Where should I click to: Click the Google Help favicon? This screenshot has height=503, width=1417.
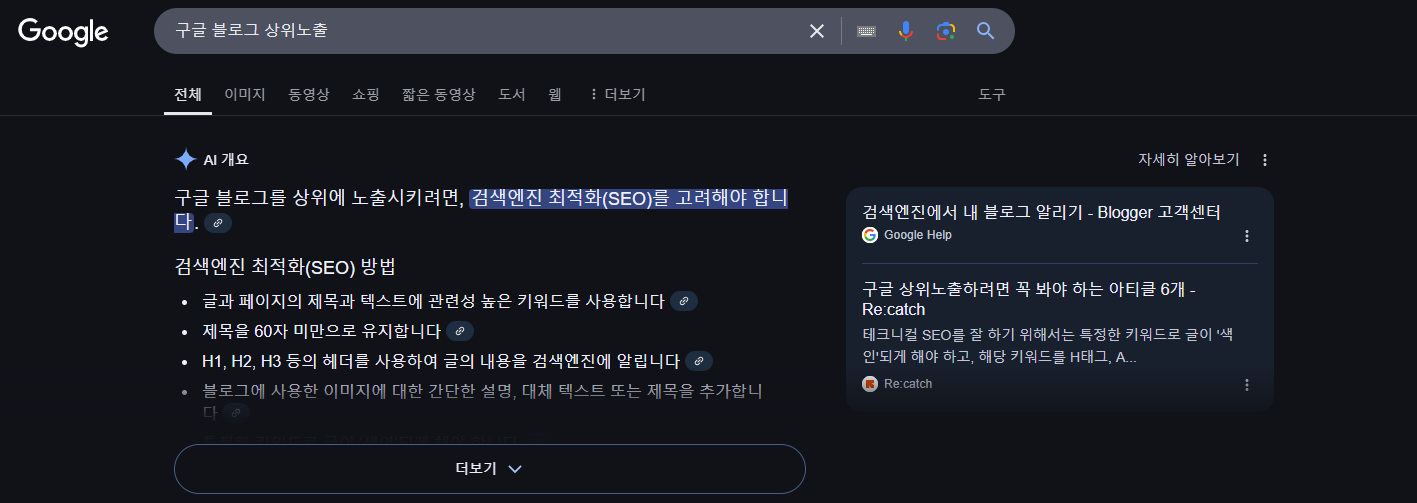[x=870, y=235]
